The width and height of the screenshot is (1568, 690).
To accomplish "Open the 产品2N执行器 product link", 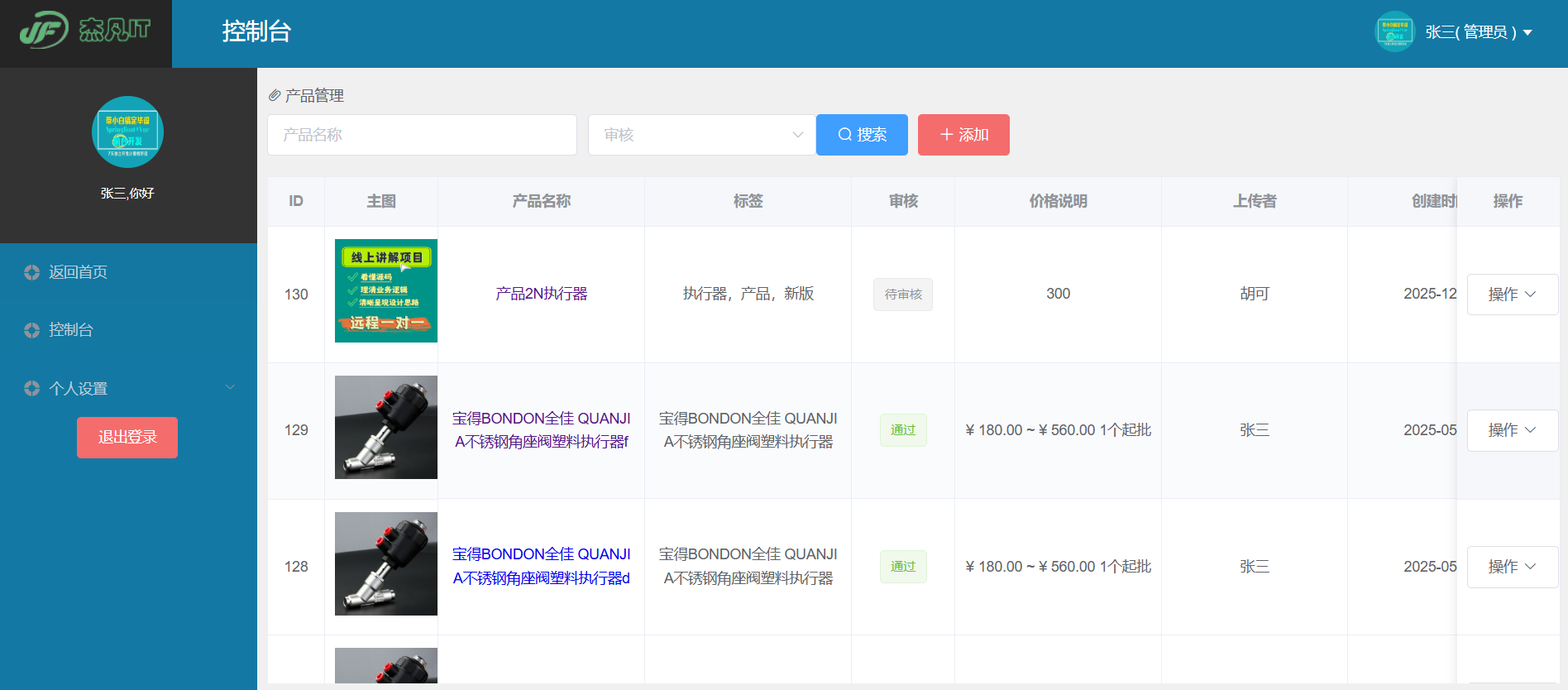I will pyautogui.click(x=542, y=294).
